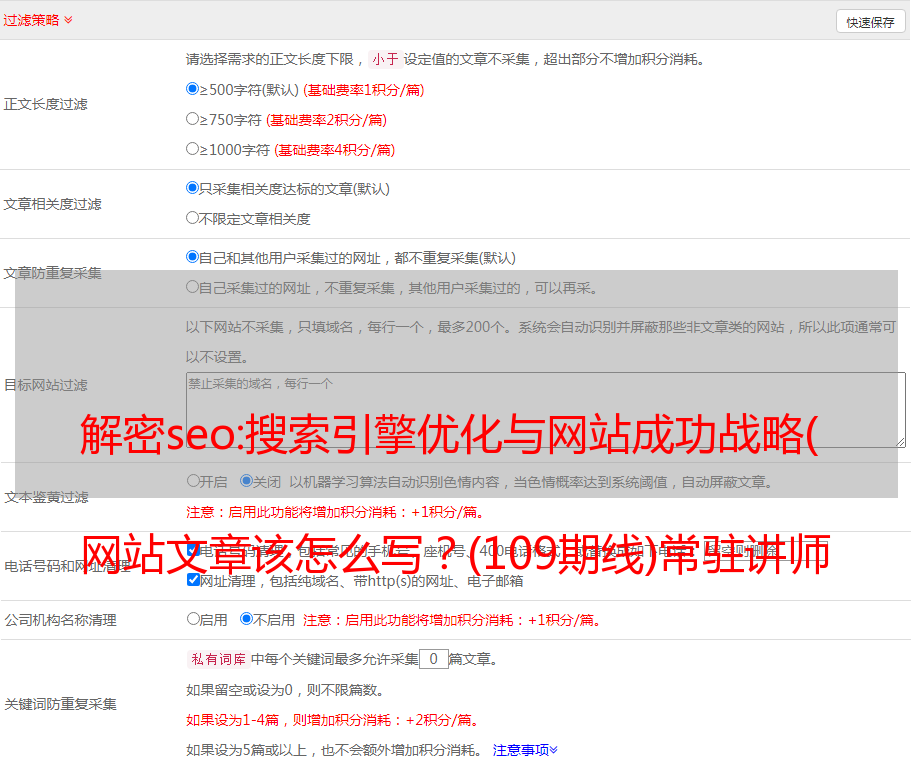Select 不启用 for 公司机构名称清理
This screenshot has height=768, width=912.
[247, 619]
